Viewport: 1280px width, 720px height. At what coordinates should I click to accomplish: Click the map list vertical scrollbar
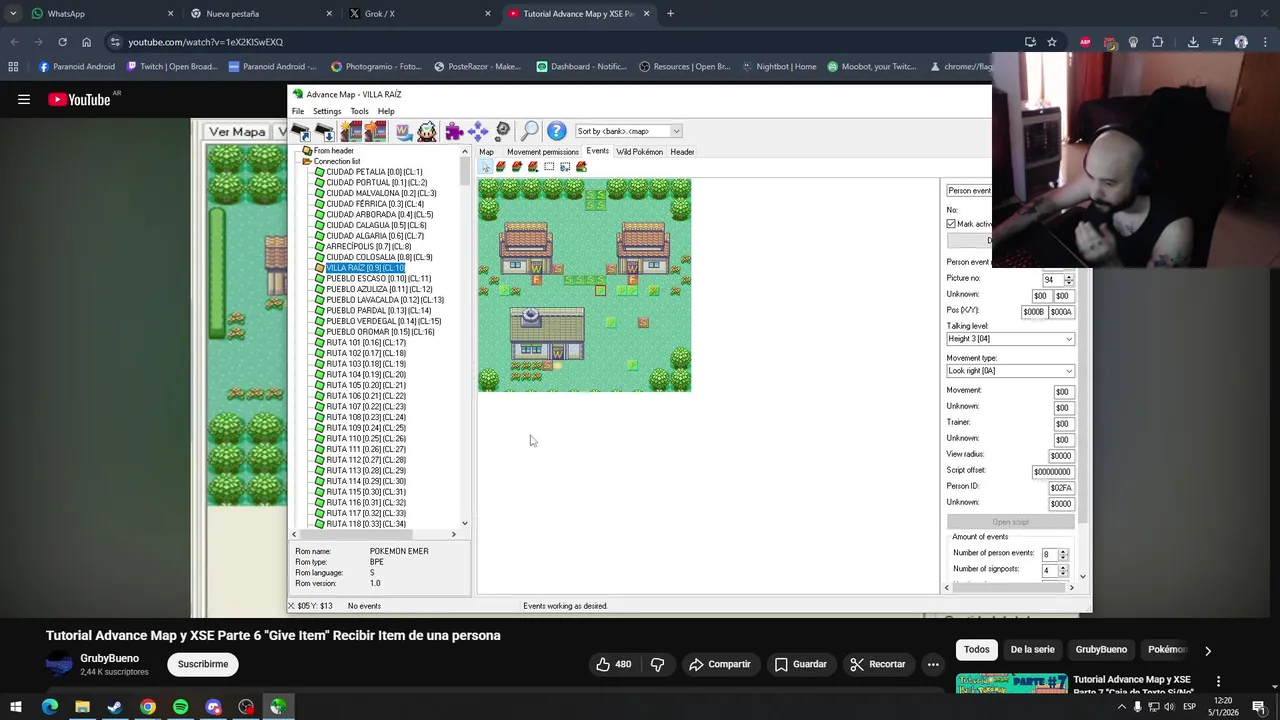click(464, 337)
